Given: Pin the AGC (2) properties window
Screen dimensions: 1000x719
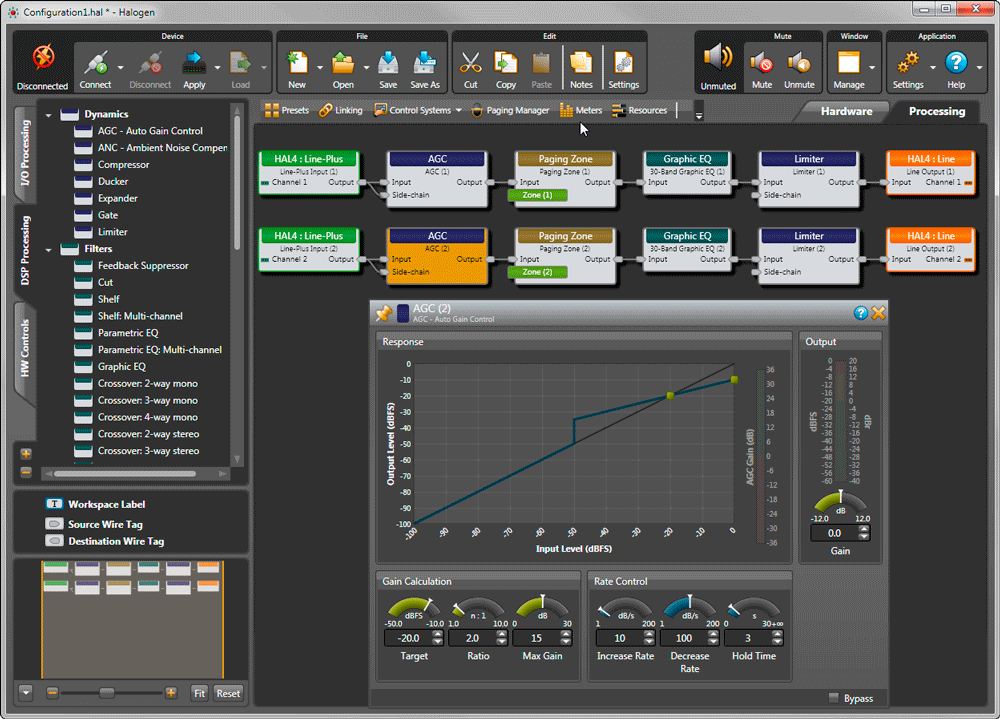Looking at the screenshot, I should 384,313.
